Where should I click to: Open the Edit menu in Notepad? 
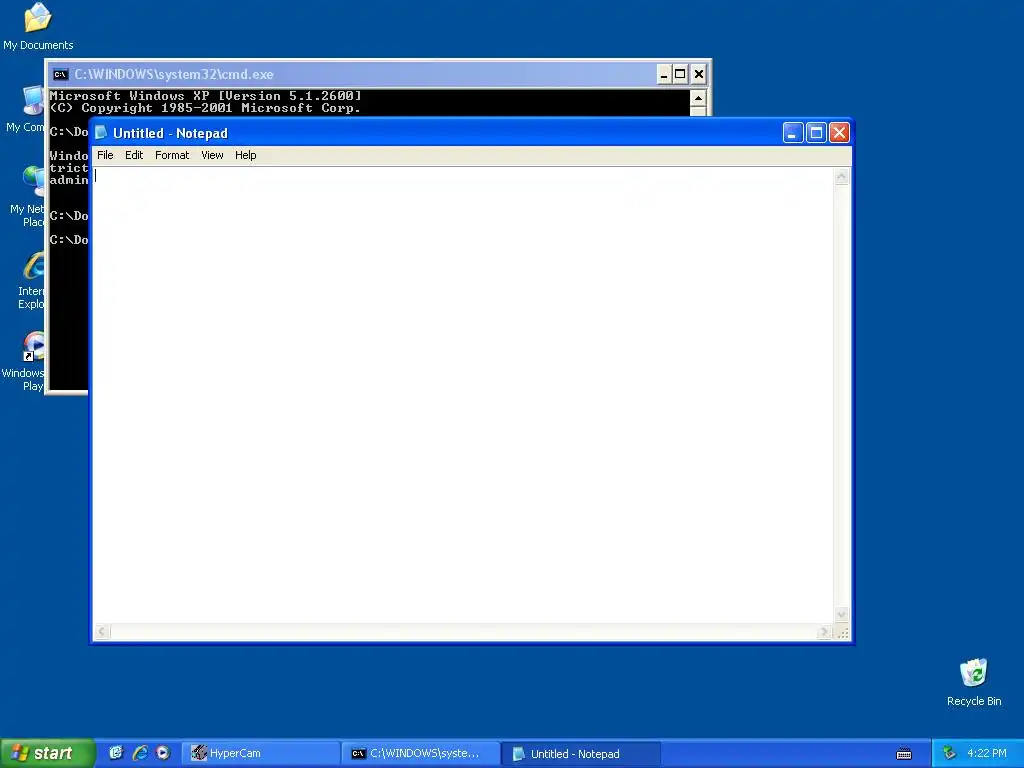click(x=134, y=155)
